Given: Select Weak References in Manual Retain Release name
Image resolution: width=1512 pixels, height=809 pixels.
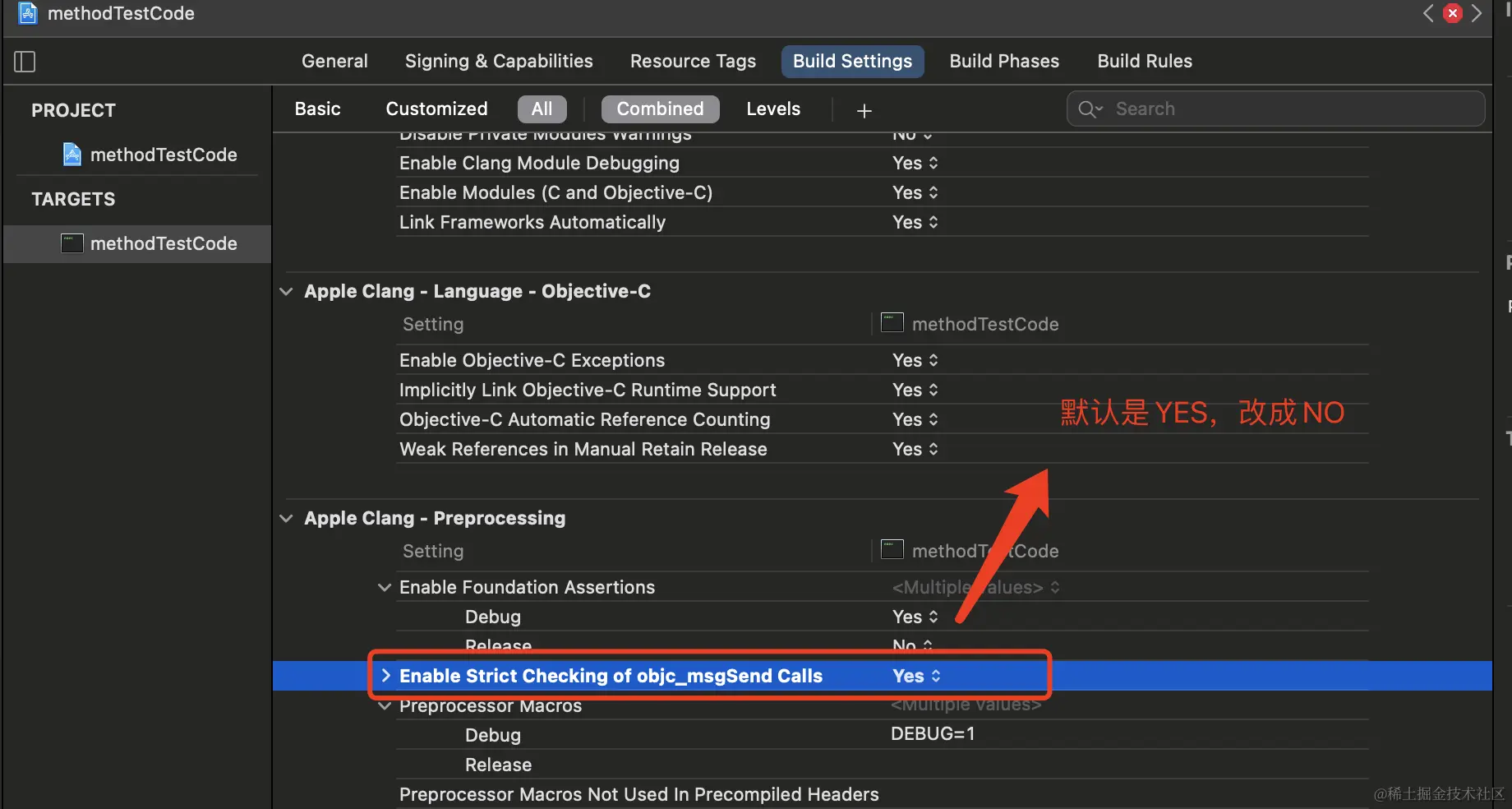Looking at the screenshot, I should coord(583,450).
